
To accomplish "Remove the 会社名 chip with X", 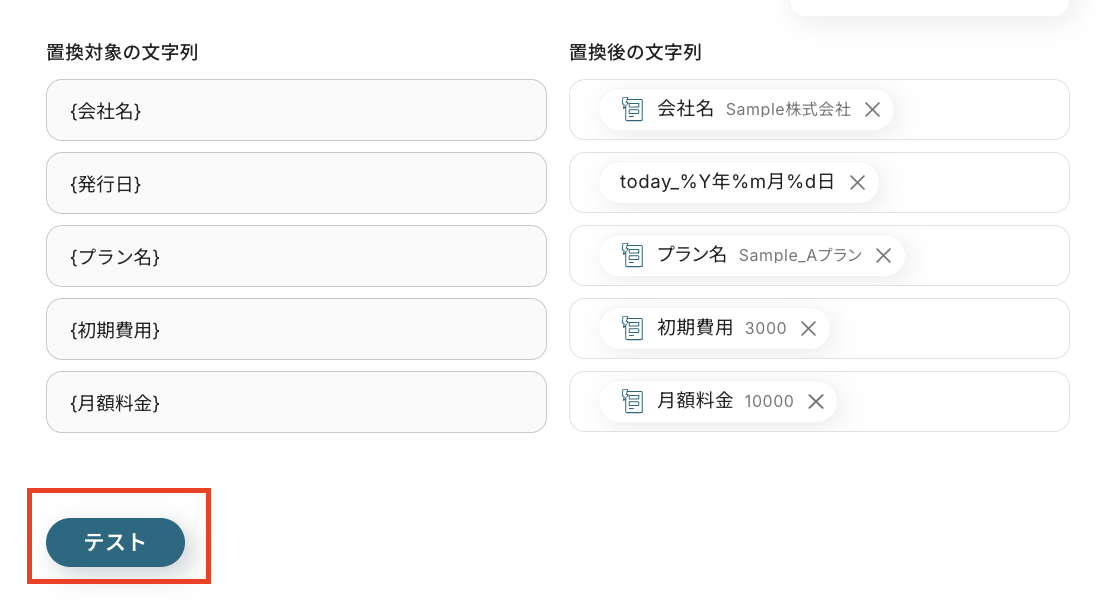I will coord(872,110).
